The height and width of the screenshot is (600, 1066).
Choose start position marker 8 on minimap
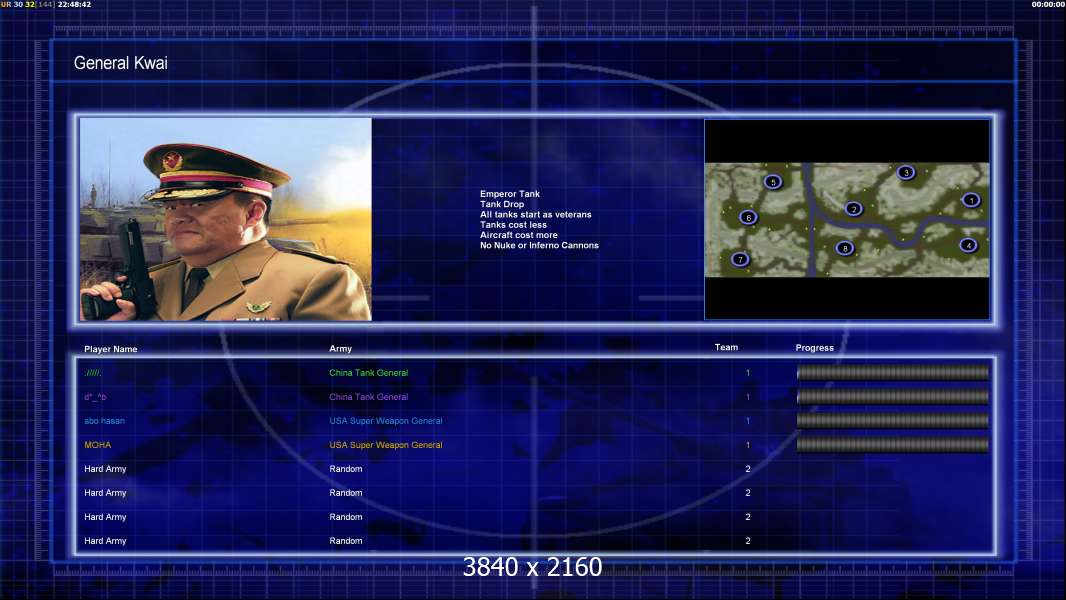point(844,248)
